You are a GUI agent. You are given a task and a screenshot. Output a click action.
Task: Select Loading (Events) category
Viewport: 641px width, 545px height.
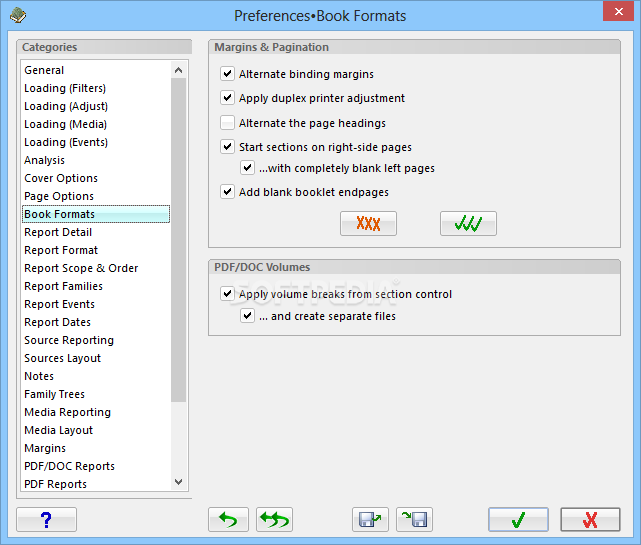pos(96,142)
